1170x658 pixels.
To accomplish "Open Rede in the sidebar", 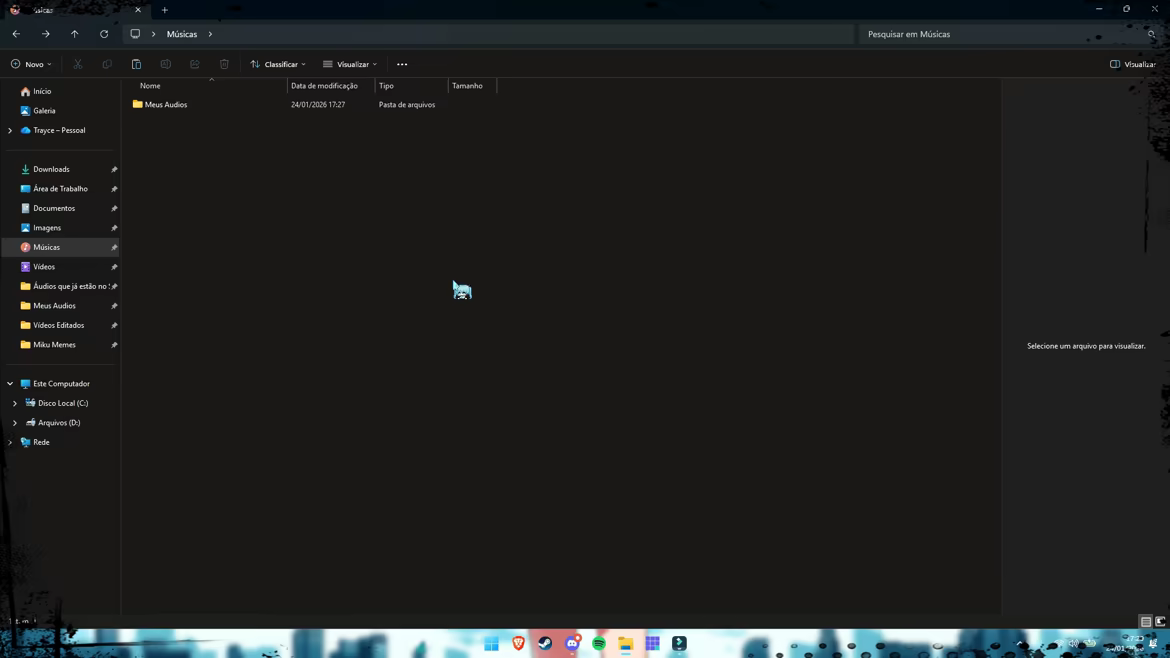I will click(41, 442).
